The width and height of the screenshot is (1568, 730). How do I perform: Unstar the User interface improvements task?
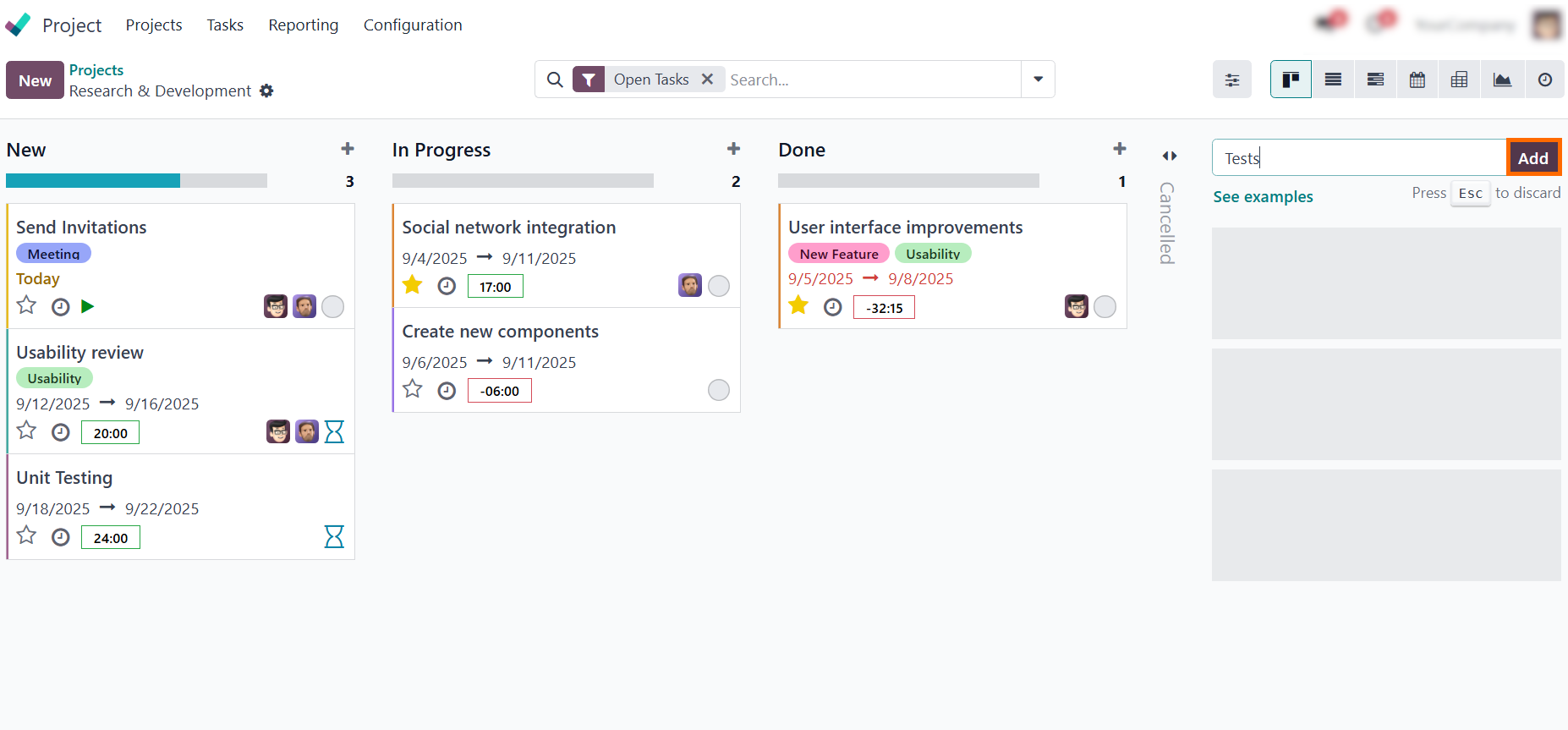click(x=798, y=305)
